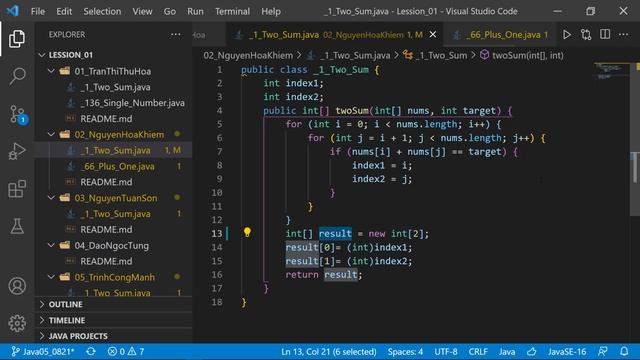Open the File menu
The image size is (640, 360).
click(x=38, y=11)
